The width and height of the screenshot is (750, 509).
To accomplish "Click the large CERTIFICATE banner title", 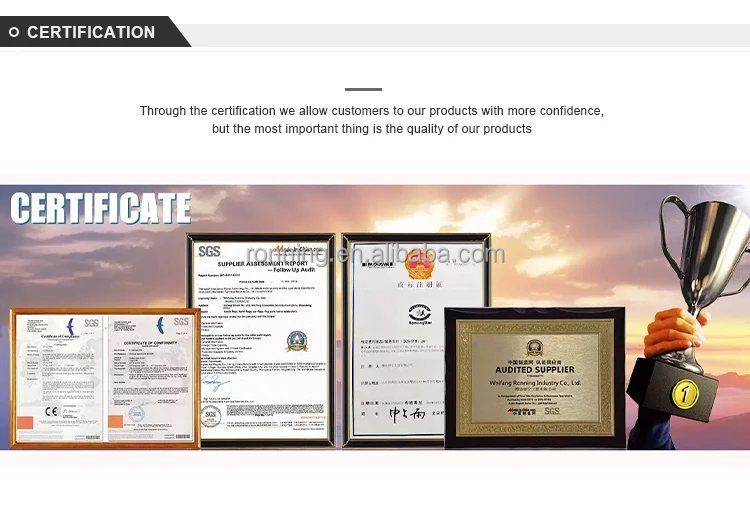I will pos(100,208).
